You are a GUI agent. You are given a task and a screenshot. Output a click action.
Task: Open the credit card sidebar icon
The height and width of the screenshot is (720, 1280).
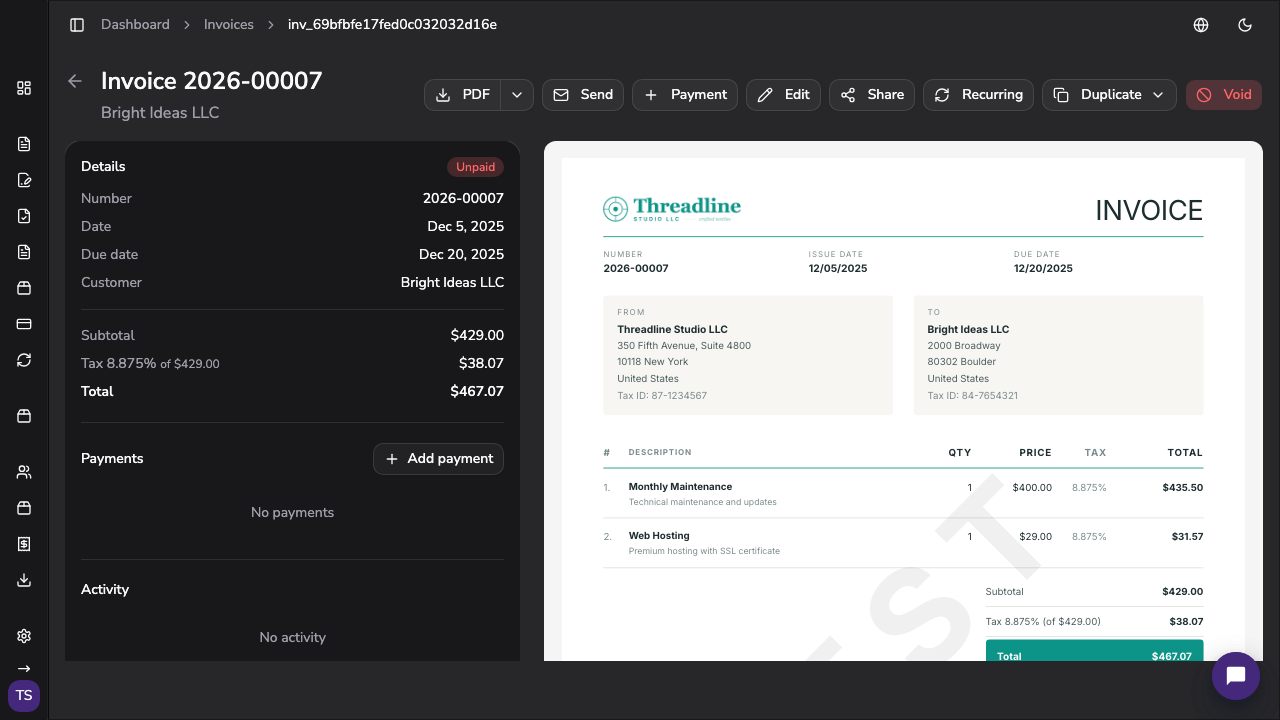click(x=24, y=324)
